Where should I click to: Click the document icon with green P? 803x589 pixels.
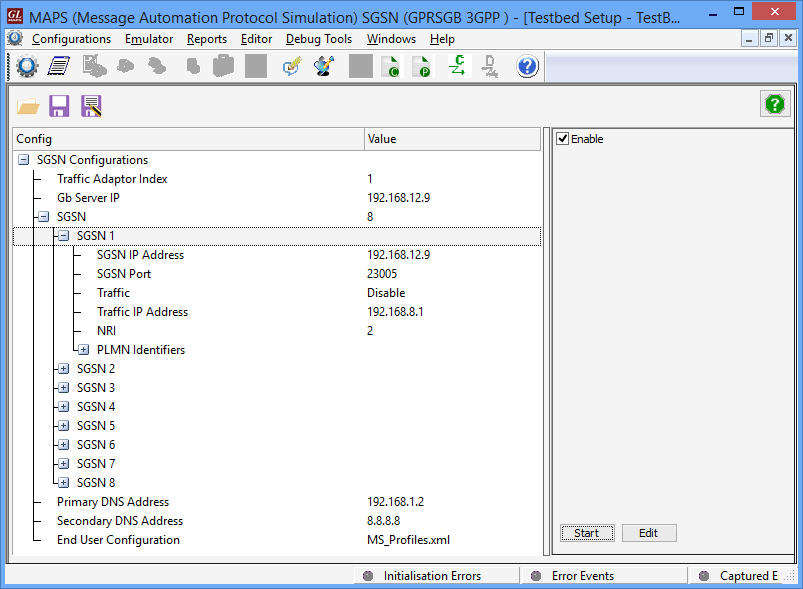(x=422, y=67)
